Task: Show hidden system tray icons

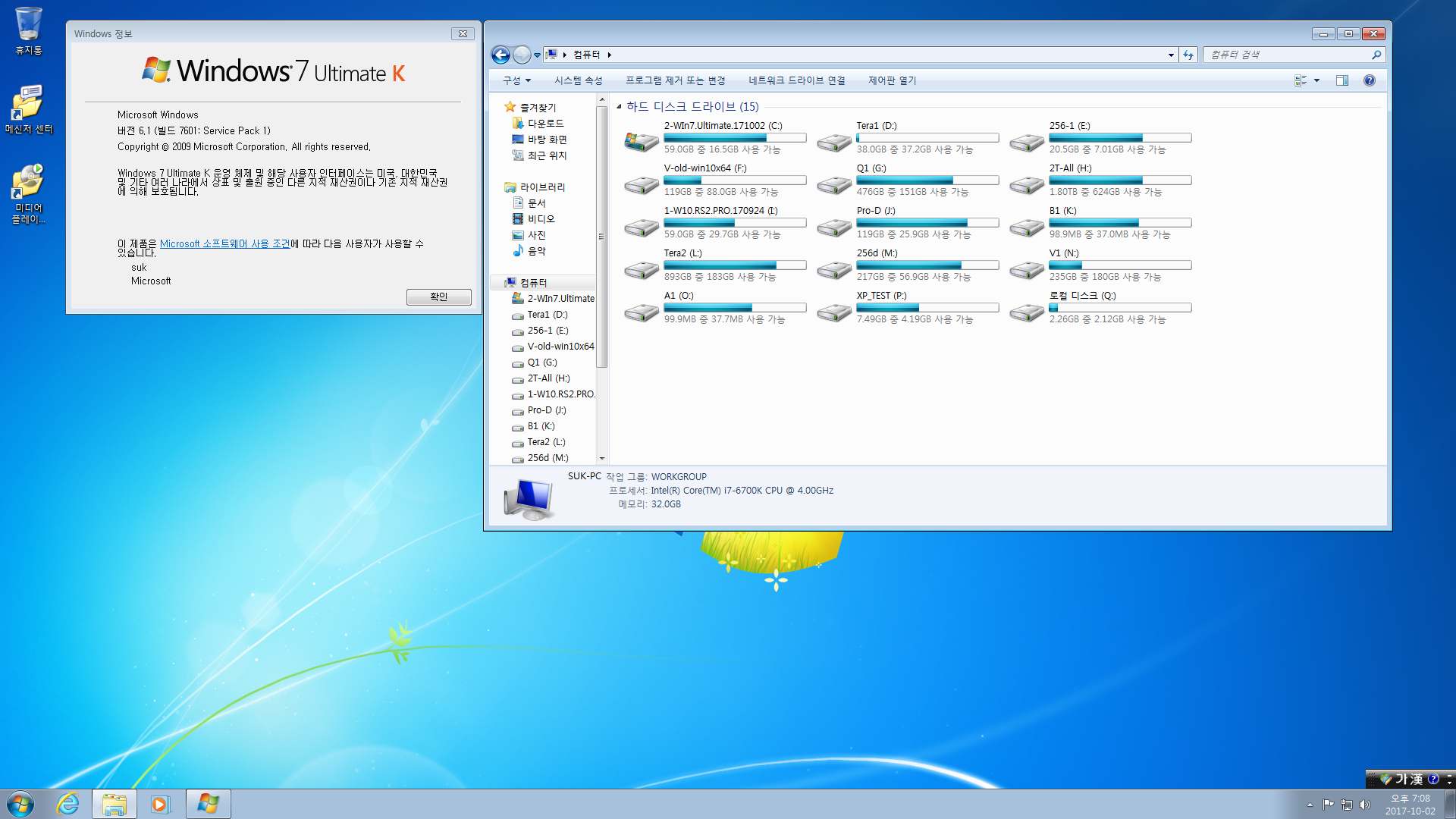Action: point(1310,805)
